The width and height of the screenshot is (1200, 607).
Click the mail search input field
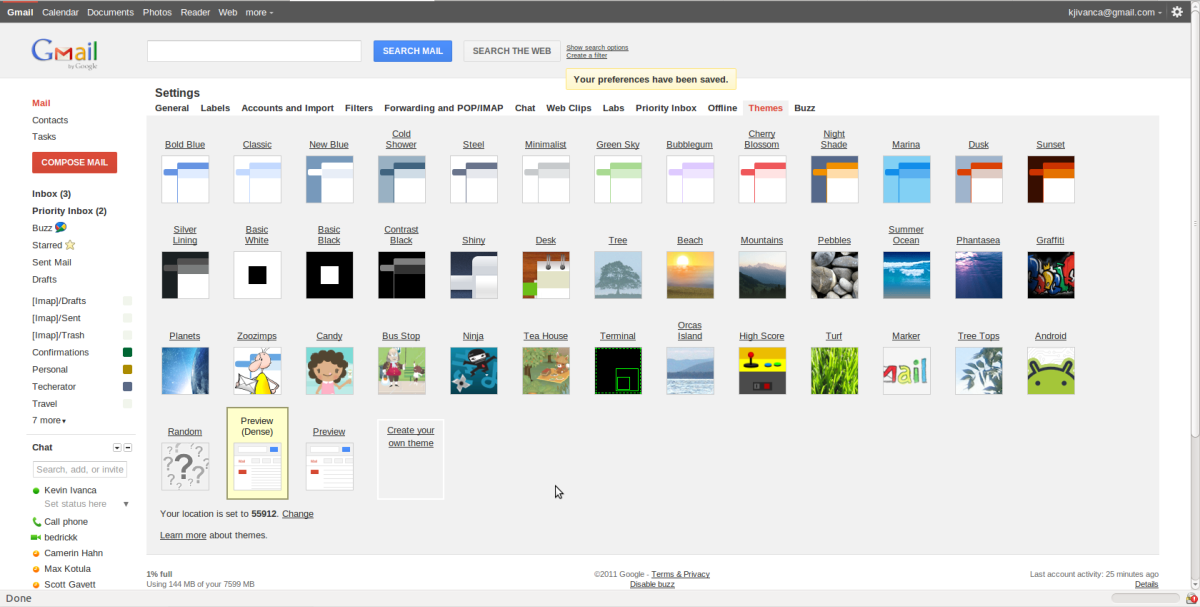254,51
